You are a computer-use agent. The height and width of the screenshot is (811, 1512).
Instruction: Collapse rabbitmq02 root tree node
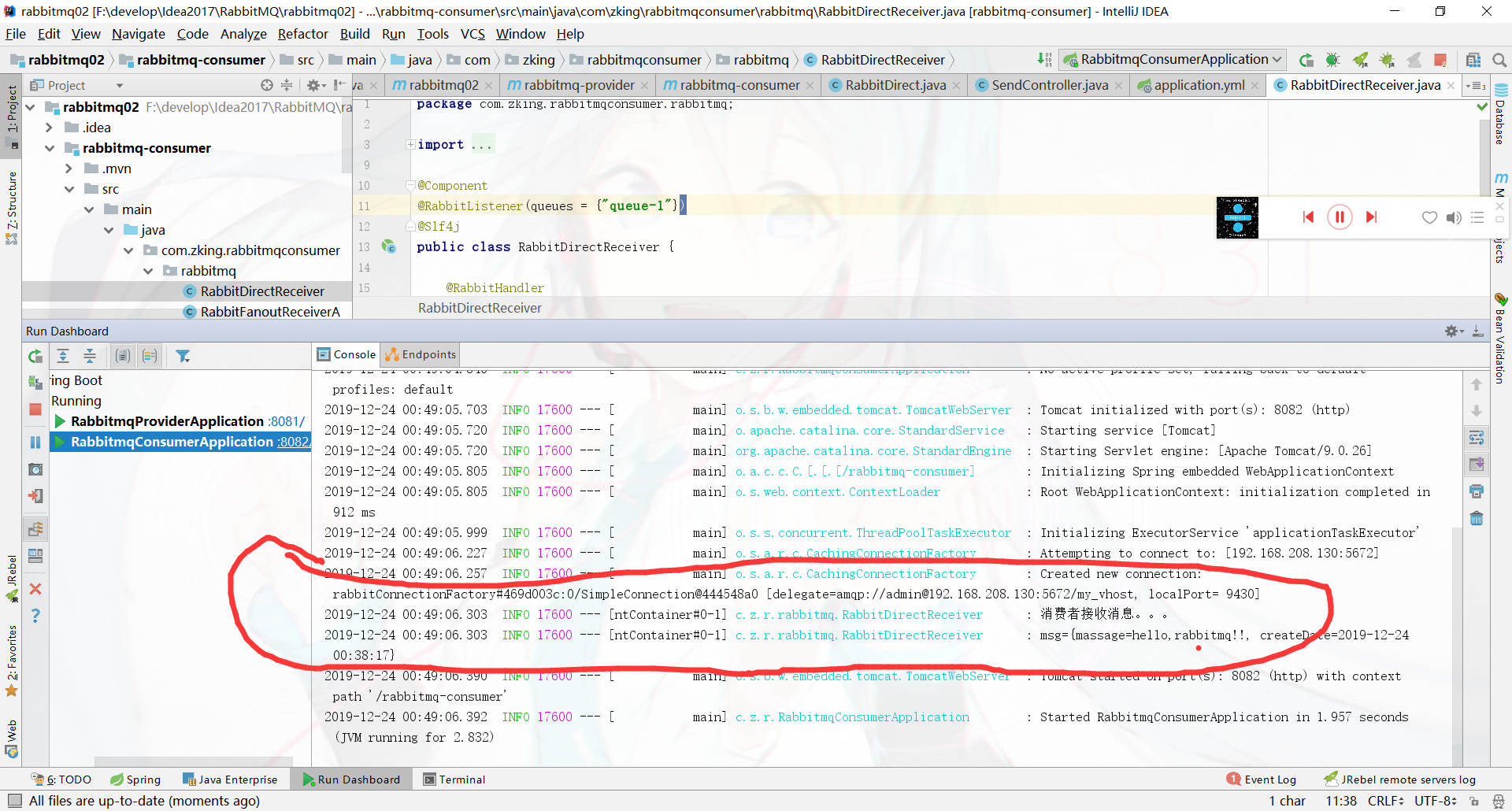[30, 107]
